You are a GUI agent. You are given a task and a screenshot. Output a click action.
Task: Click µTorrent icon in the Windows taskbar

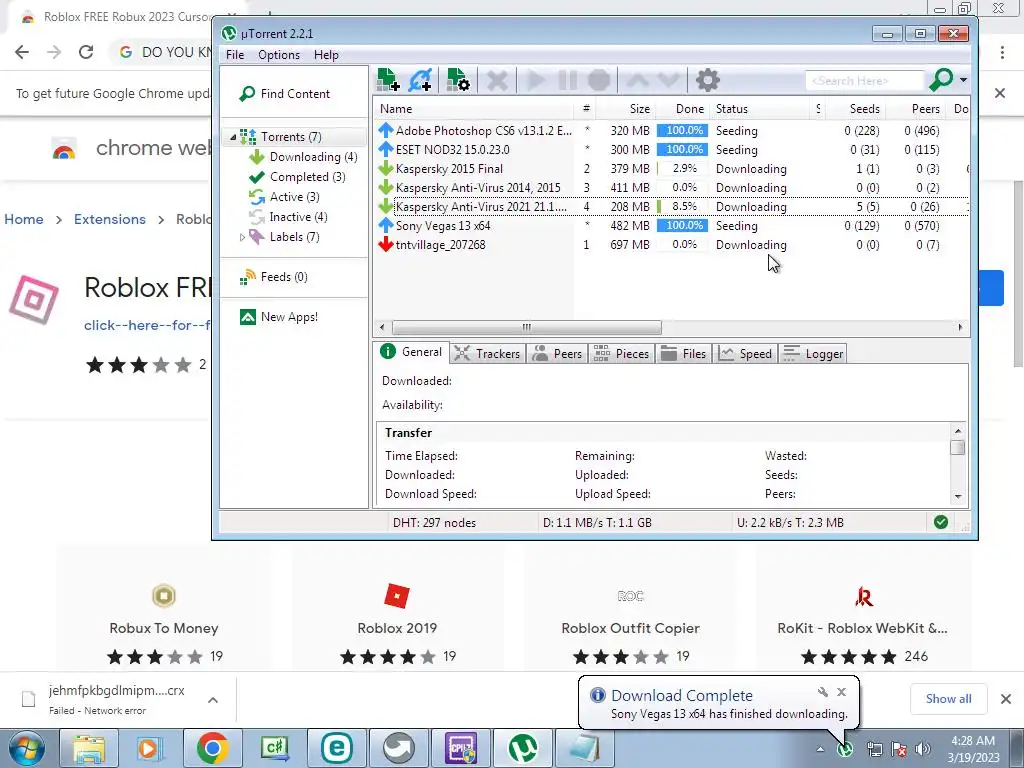pyautogui.click(x=522, y=748)
